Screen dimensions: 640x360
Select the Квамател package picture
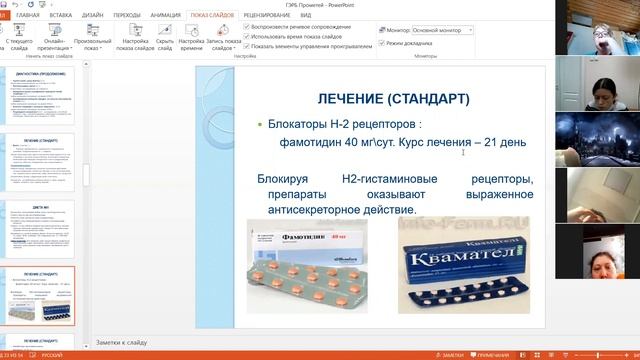pos(464,265)
